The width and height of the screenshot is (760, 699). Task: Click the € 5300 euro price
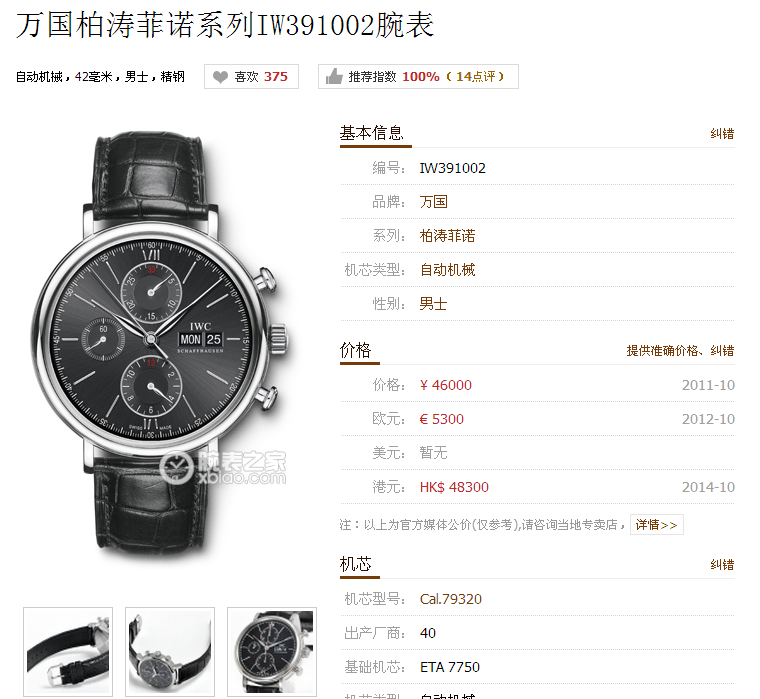point(442,419)
